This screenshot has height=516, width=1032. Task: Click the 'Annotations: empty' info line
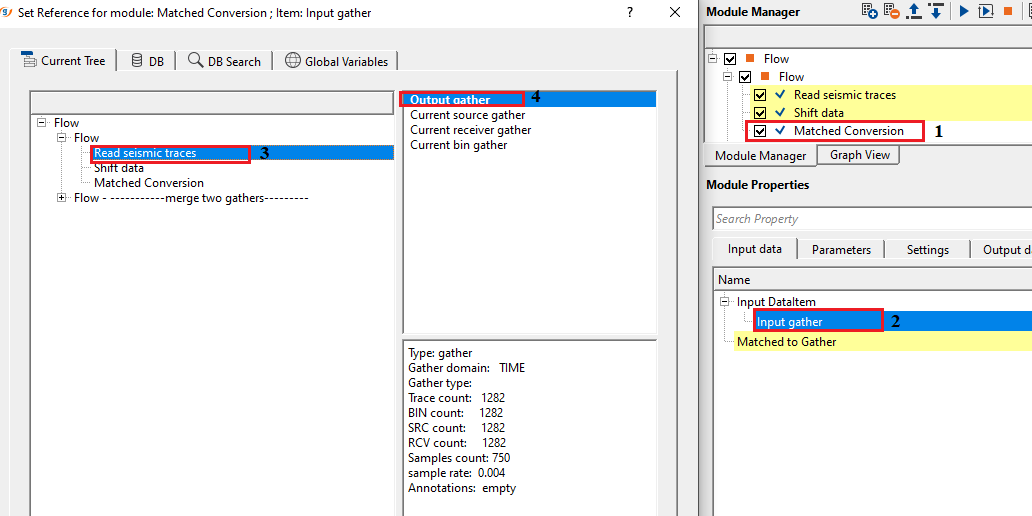point(462,488)
